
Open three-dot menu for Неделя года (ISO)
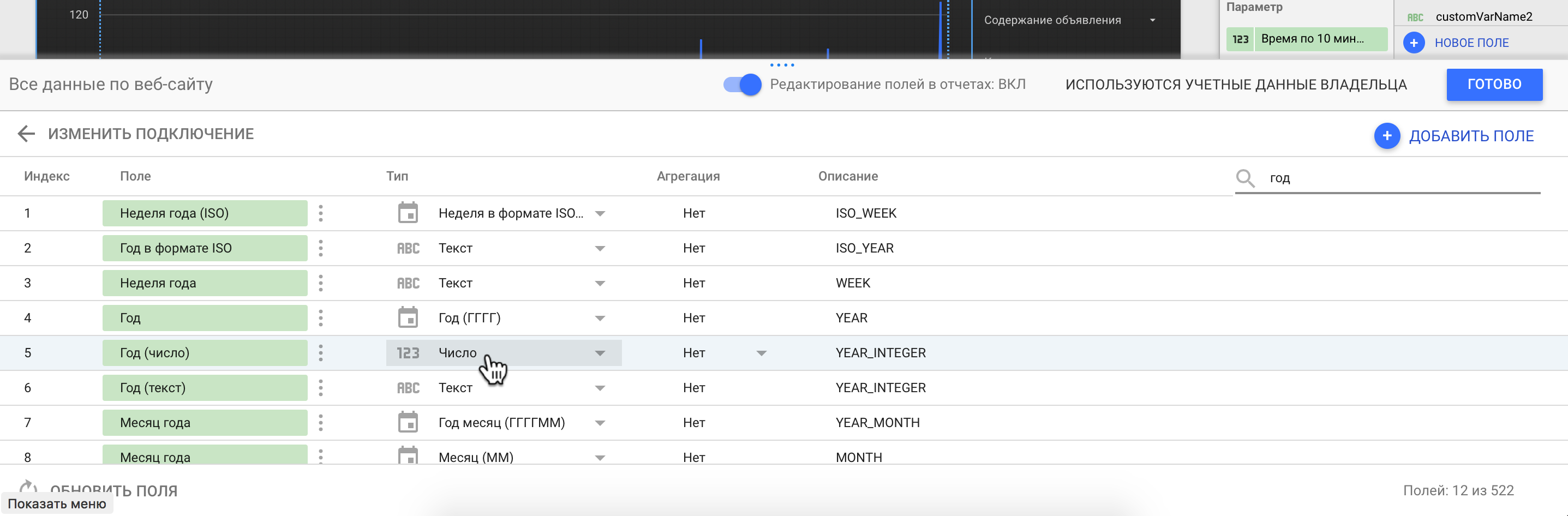(321, 213)
